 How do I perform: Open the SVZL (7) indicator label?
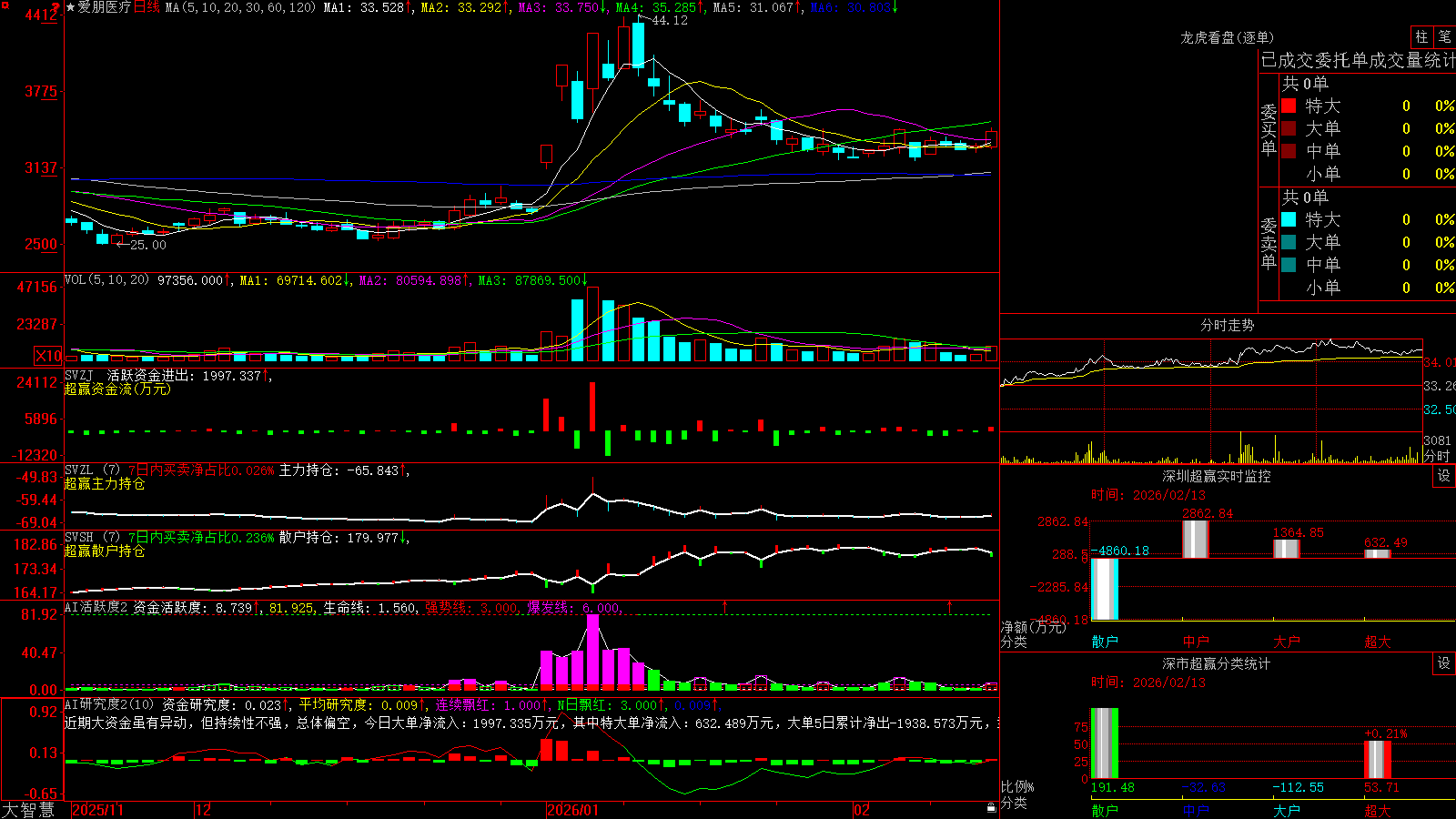92,470
